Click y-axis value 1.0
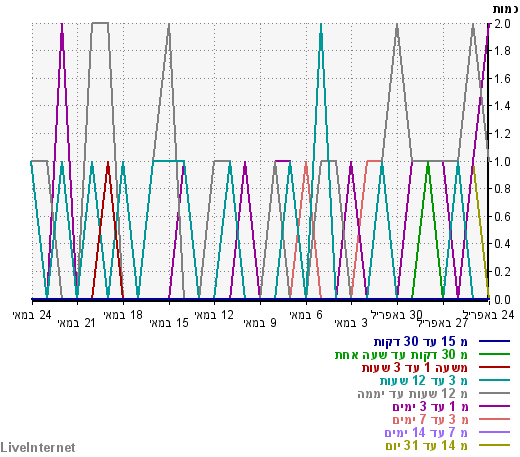Viewport: 520px width, 457px height. tap(502, 161)
